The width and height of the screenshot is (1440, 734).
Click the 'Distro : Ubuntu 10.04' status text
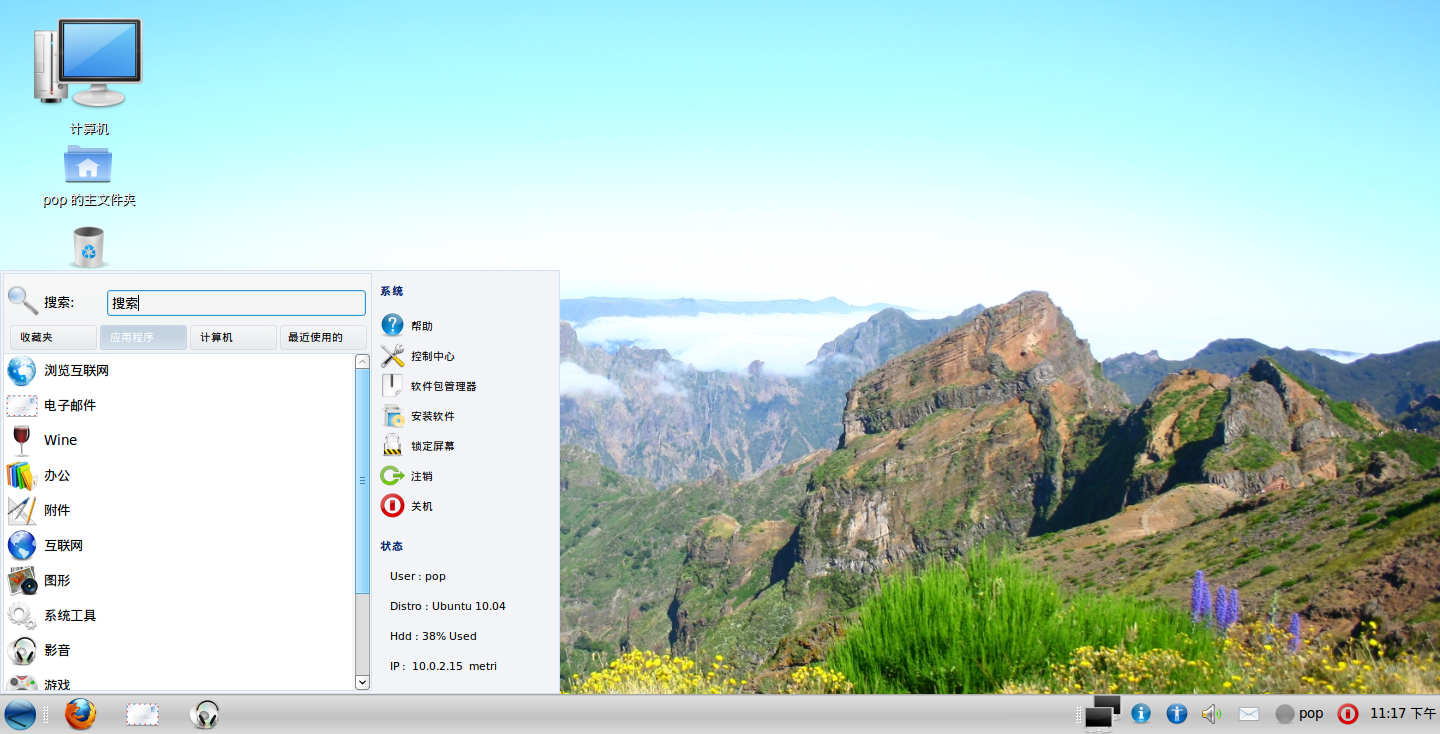tap(448, 606)
